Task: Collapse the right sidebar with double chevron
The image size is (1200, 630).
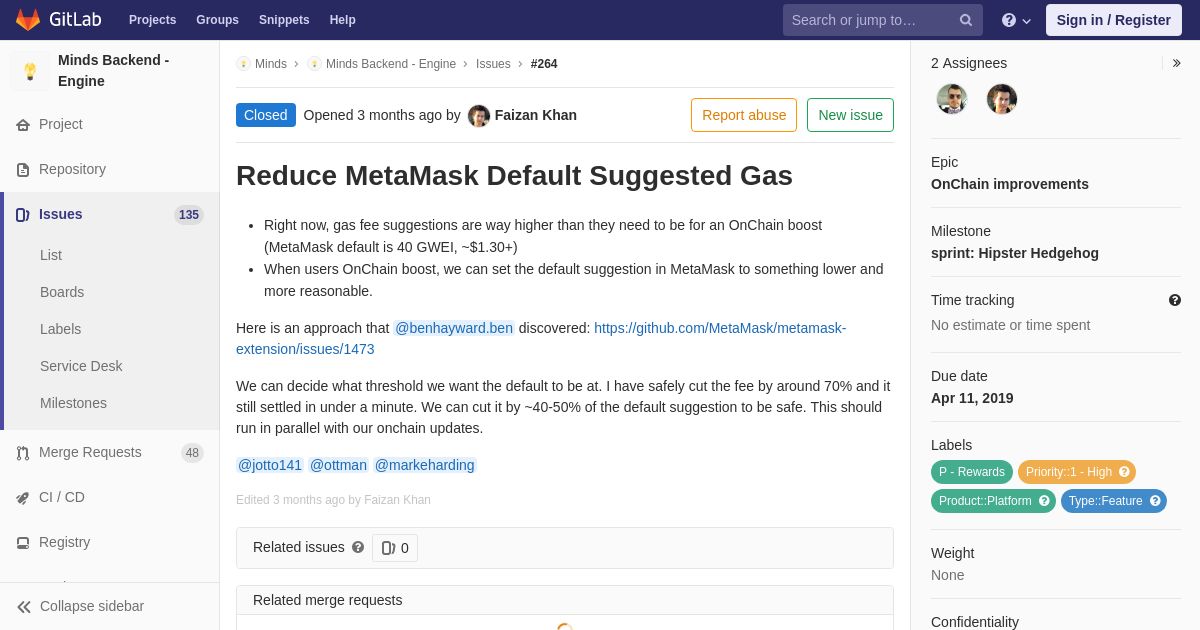Action: tap(1176, 63)
